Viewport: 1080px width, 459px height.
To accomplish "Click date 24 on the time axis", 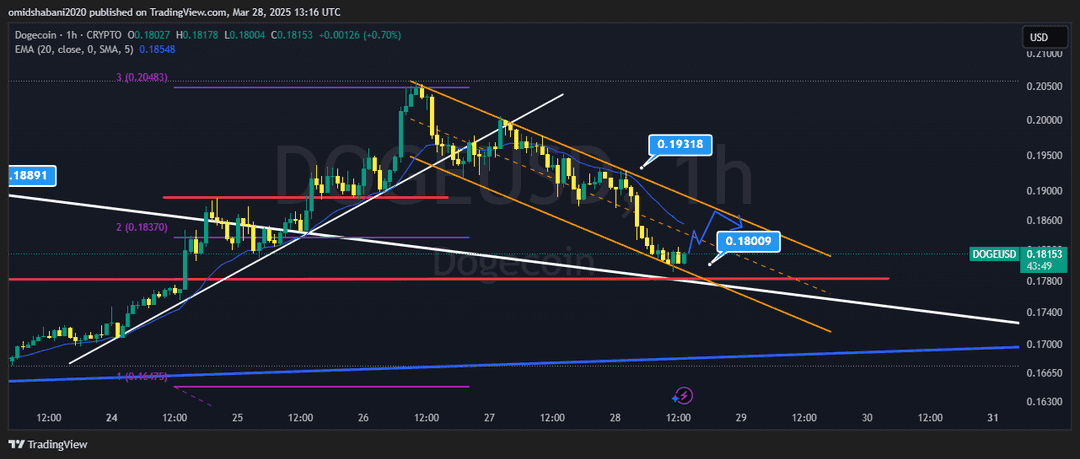I will click(112, 418).
